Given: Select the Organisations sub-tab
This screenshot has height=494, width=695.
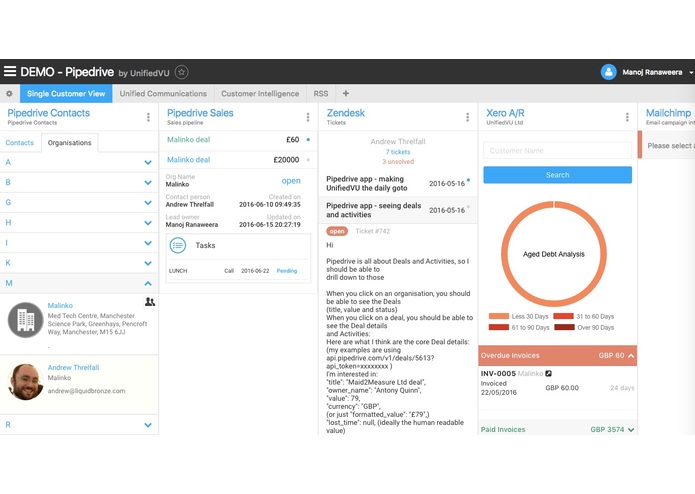Looking at the screenshot, I should pyautogui.click(x=70, y=143).
